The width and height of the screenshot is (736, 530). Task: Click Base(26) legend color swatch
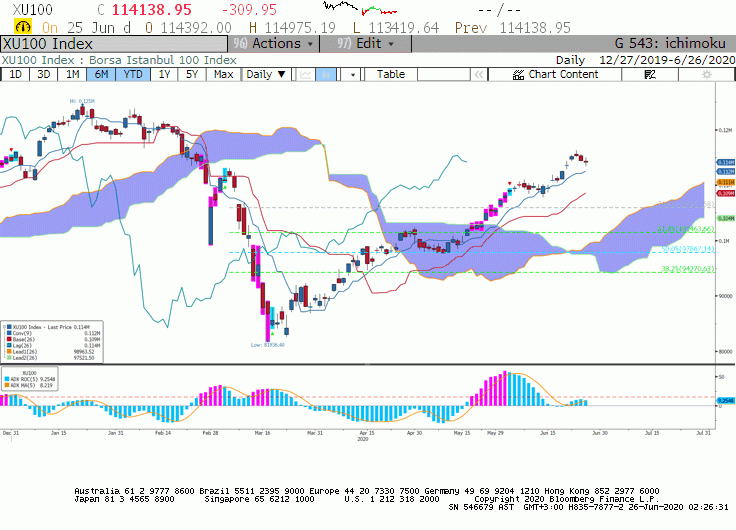tap(9, 339)
